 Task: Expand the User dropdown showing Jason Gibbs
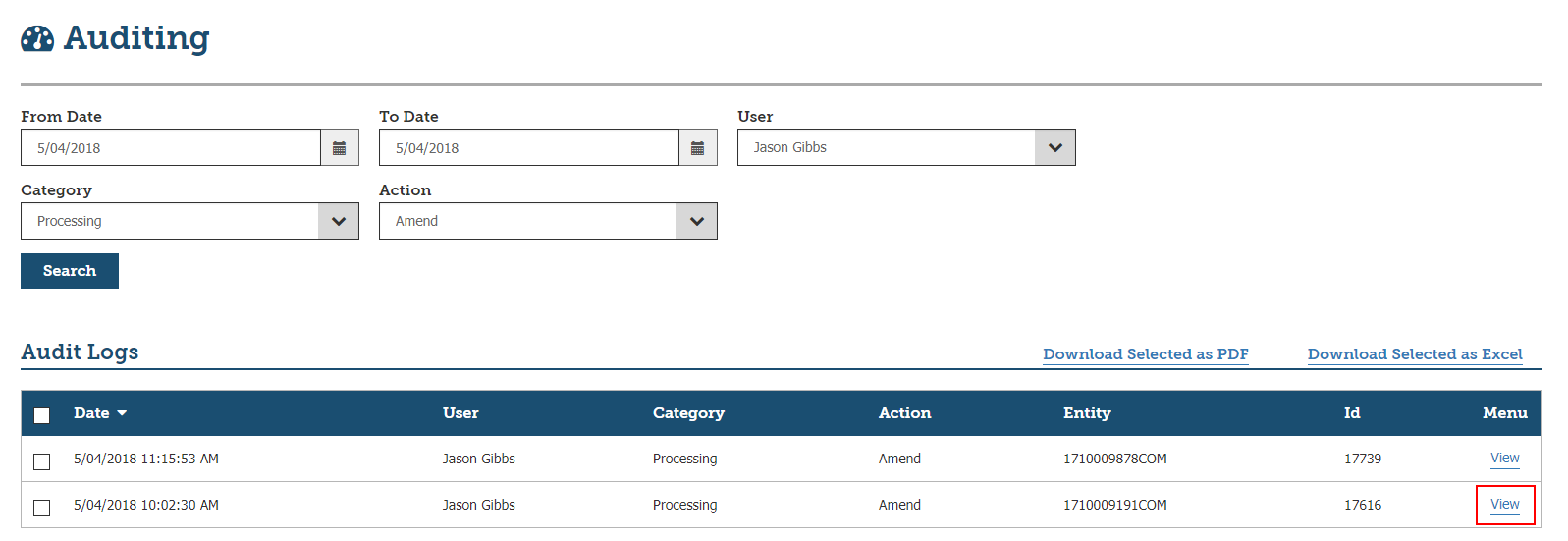pos(1054,148)
